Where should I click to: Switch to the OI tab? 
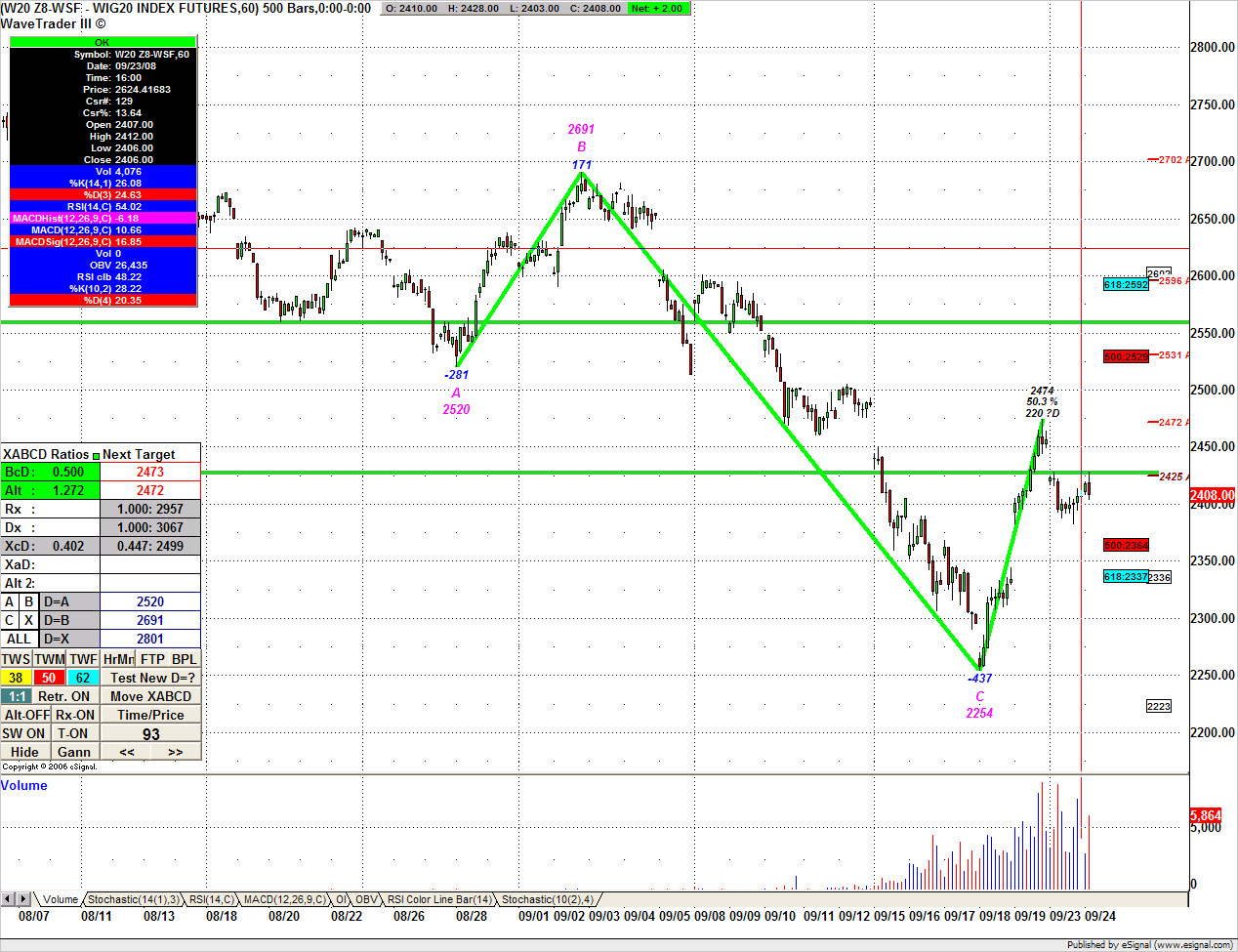point(341,899)
